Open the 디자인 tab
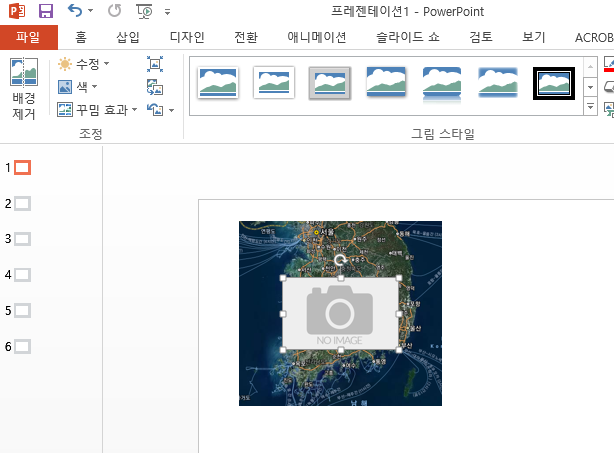 (x=187, y=37)
